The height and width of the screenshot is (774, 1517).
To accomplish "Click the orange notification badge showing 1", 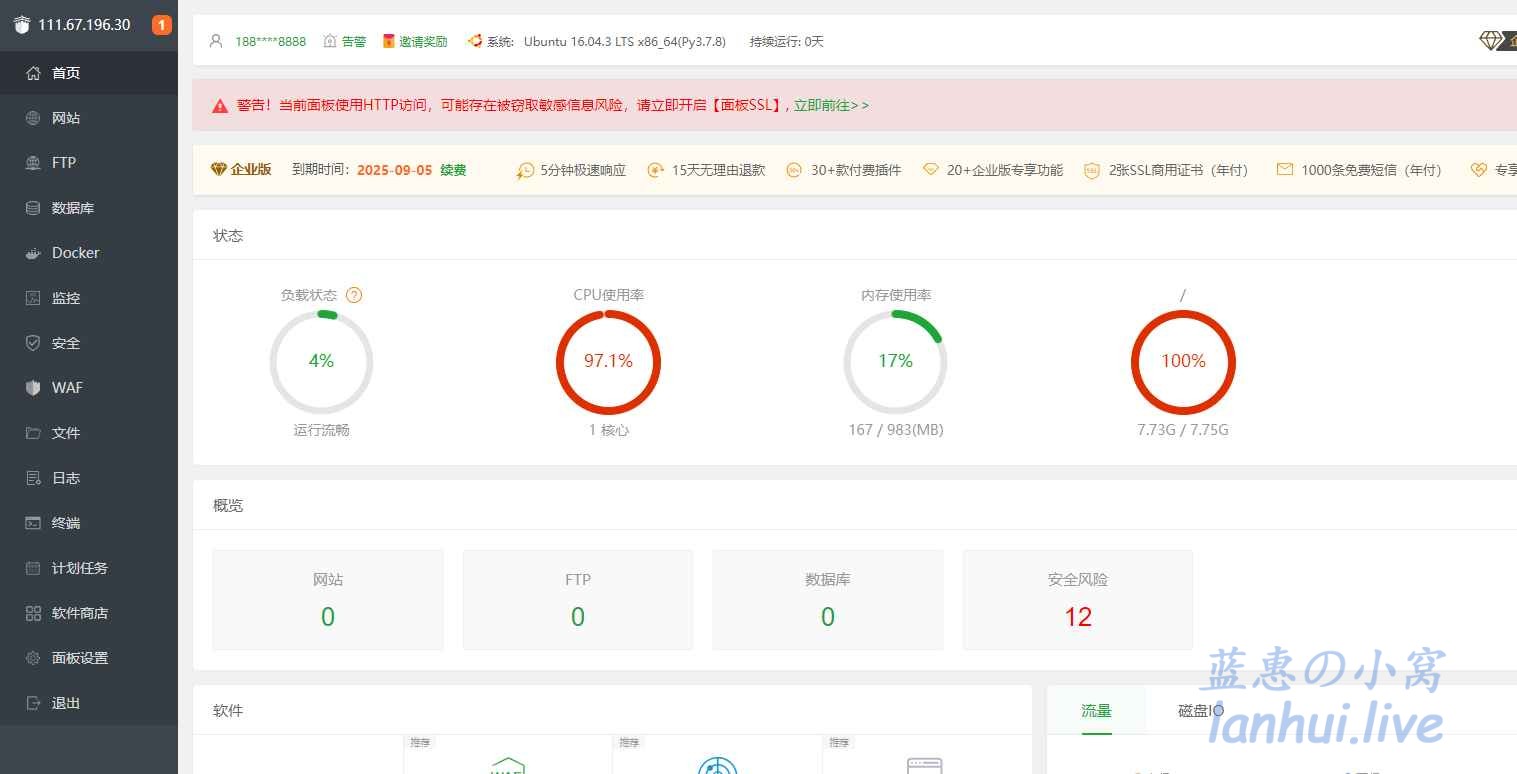I will click(161, 25).
